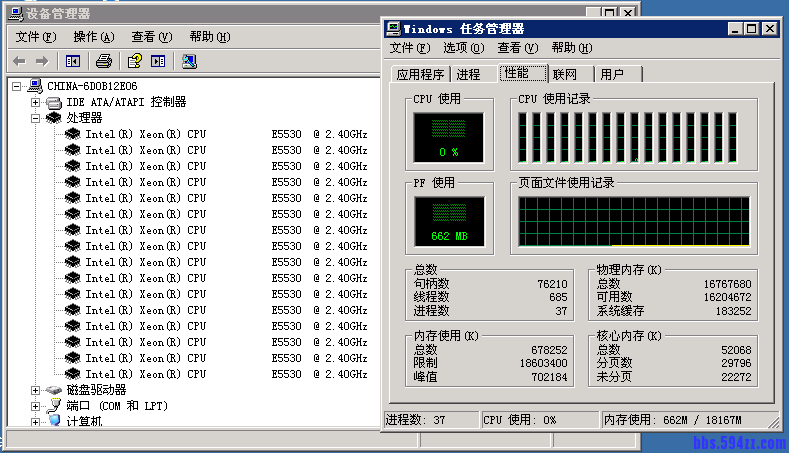Click the 可用数 value 16204672
The image size is (789, 453).
click(727, 297)
